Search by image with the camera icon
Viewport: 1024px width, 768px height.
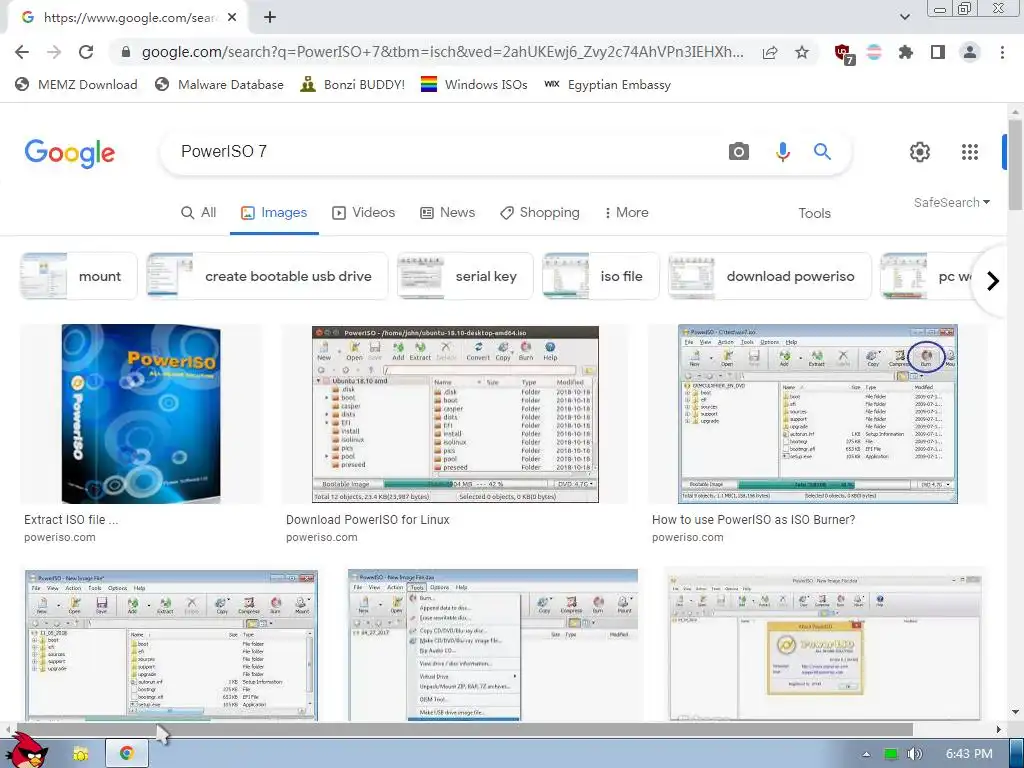[x=739, y=152]
